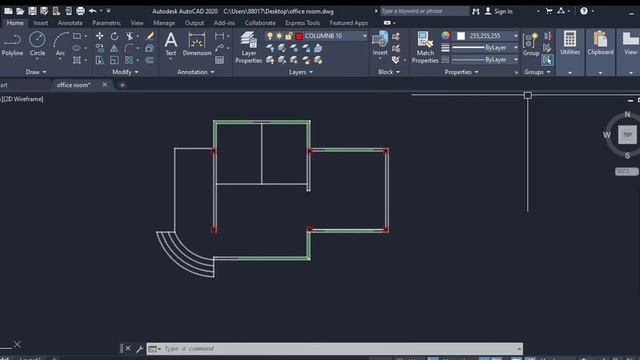Activate the Mirror tool
The image size is (640, 360).
[x=114, y=48]
